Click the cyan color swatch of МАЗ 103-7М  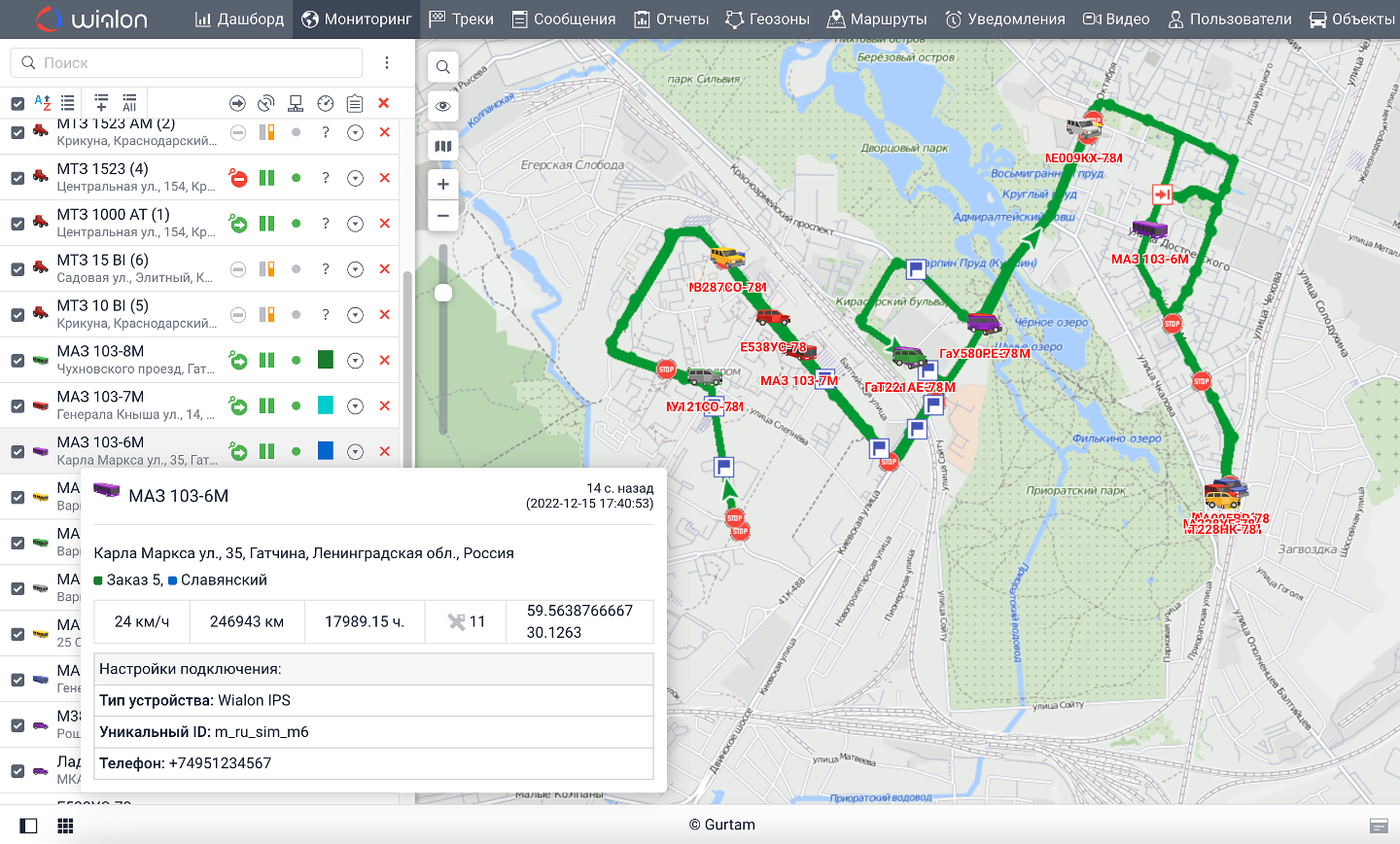[326, 405]
